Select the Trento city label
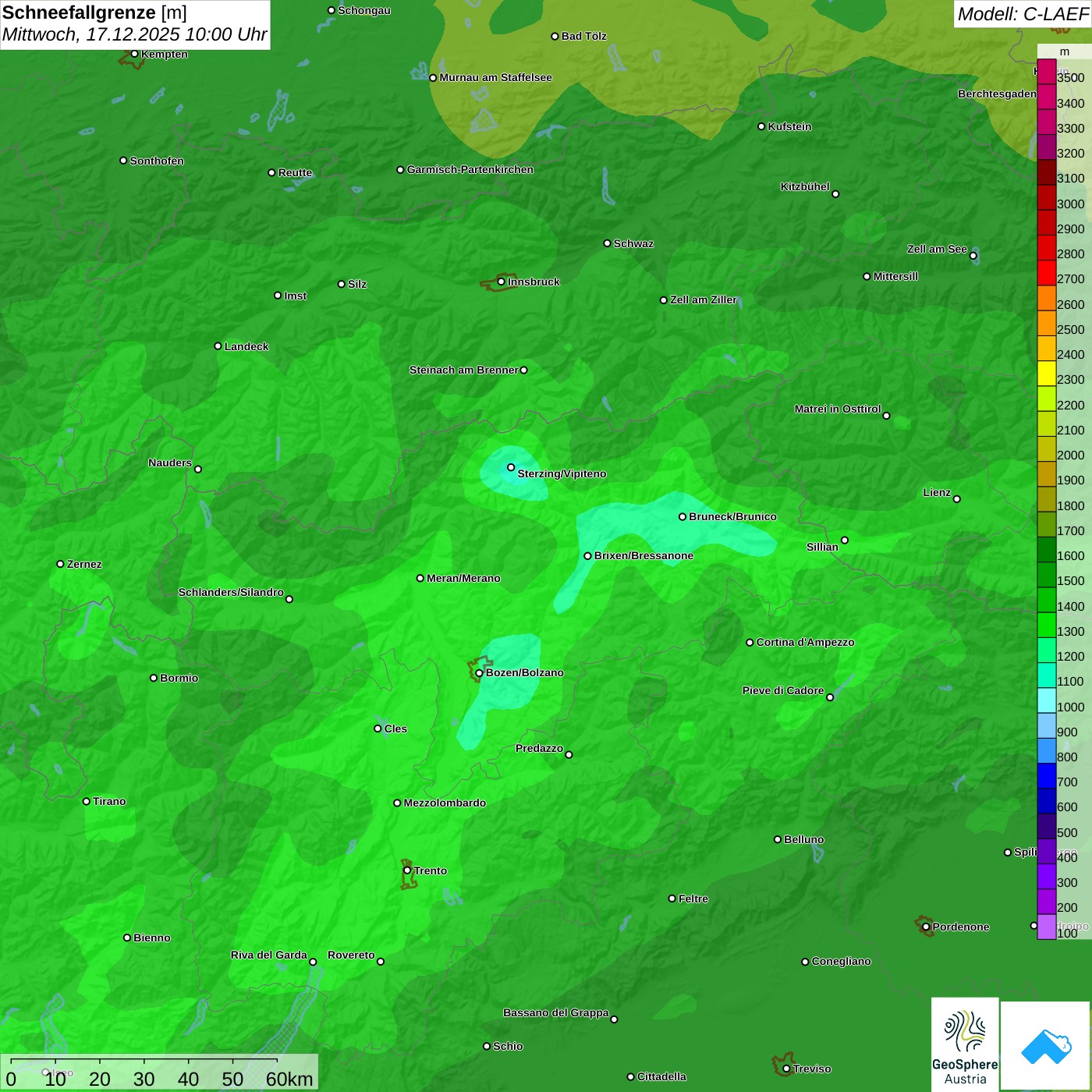The image size is (1092, 1092). [431, 870]
